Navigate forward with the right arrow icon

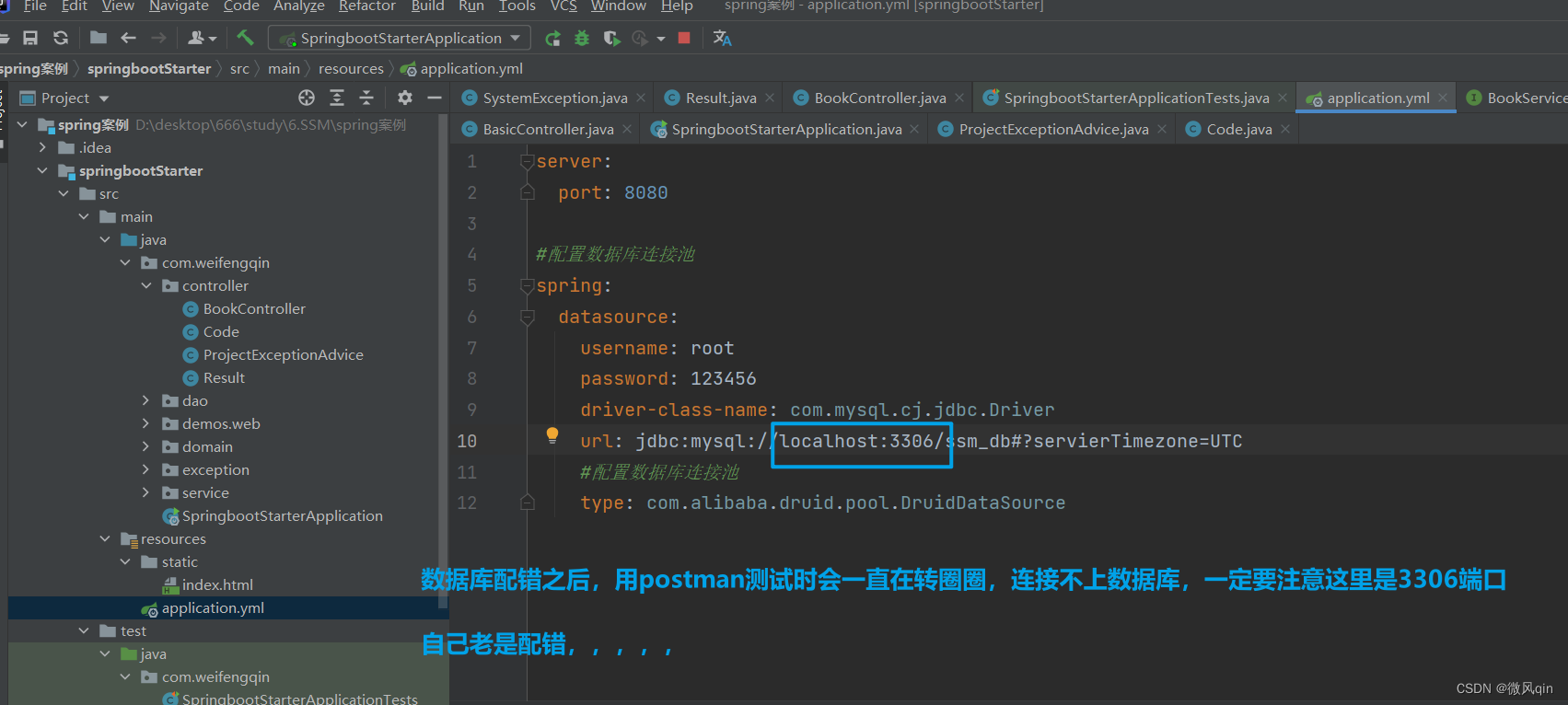[x=158, y=38]
